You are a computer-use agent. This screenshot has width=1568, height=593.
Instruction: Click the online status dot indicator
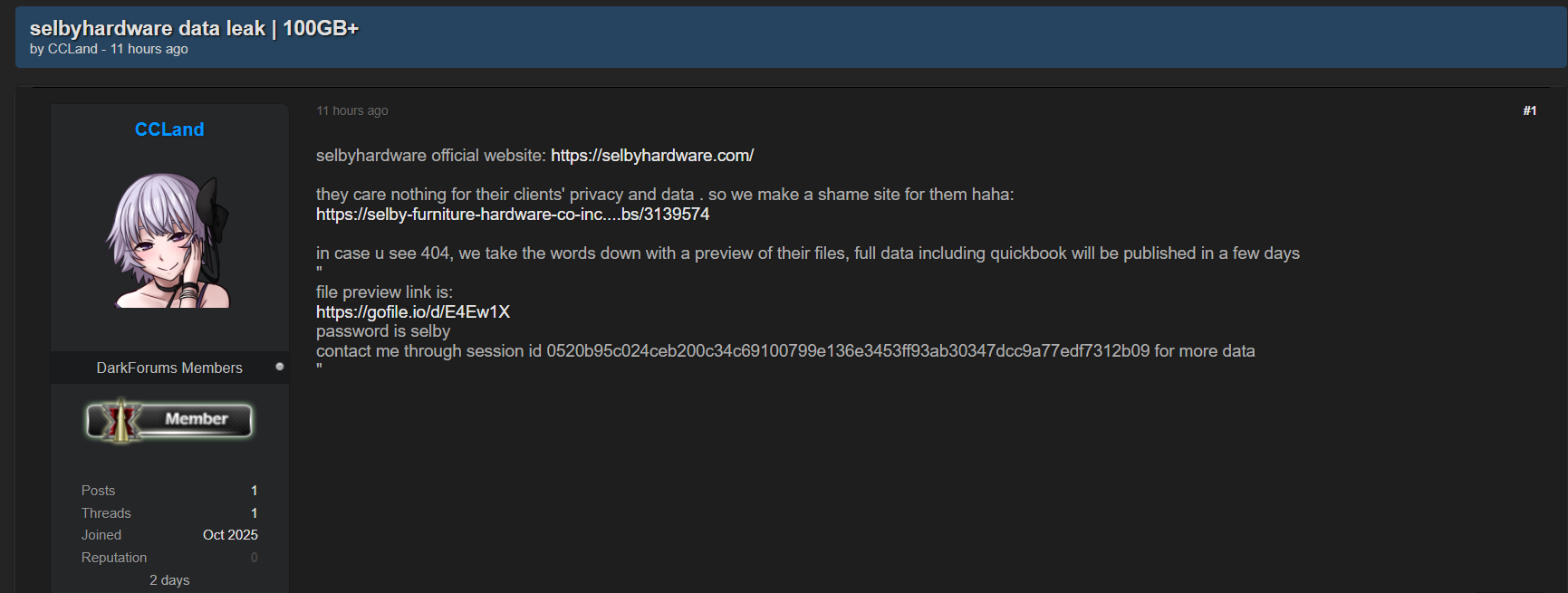280,367
